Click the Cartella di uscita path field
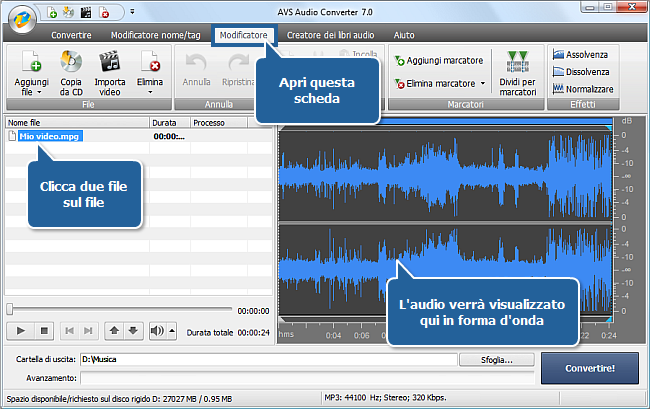Viewport: 650px width, 409px height. pos(268,359)
